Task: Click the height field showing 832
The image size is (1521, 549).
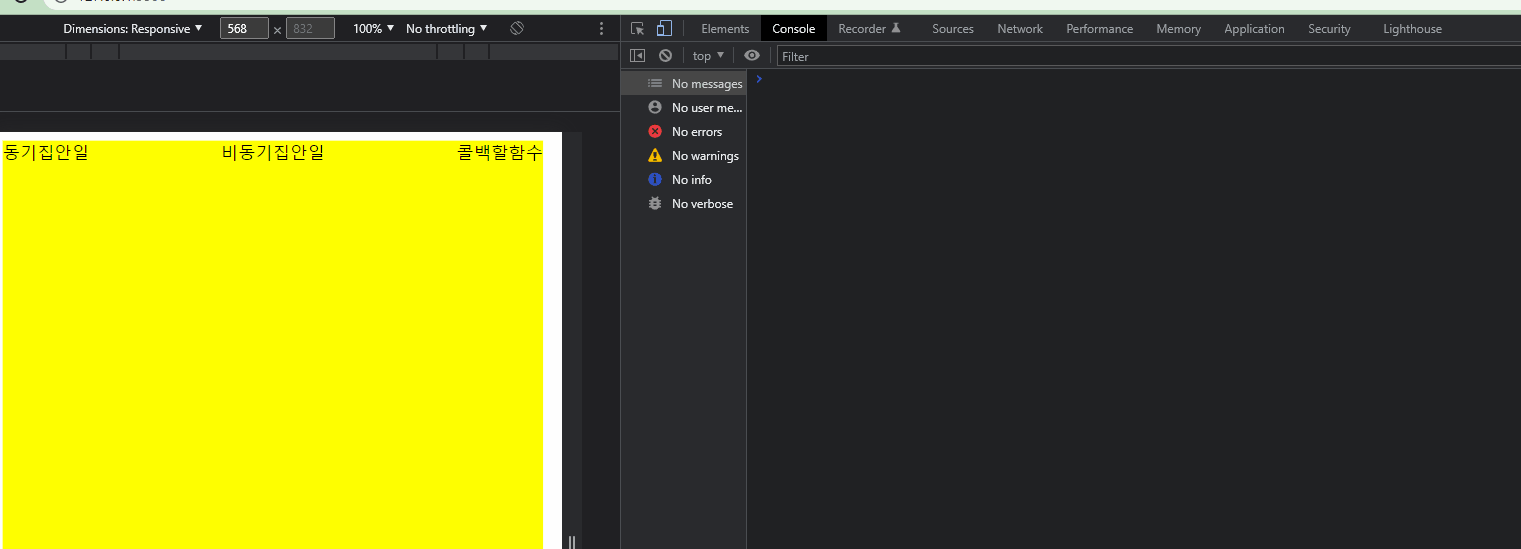Action: pos(310,29)
